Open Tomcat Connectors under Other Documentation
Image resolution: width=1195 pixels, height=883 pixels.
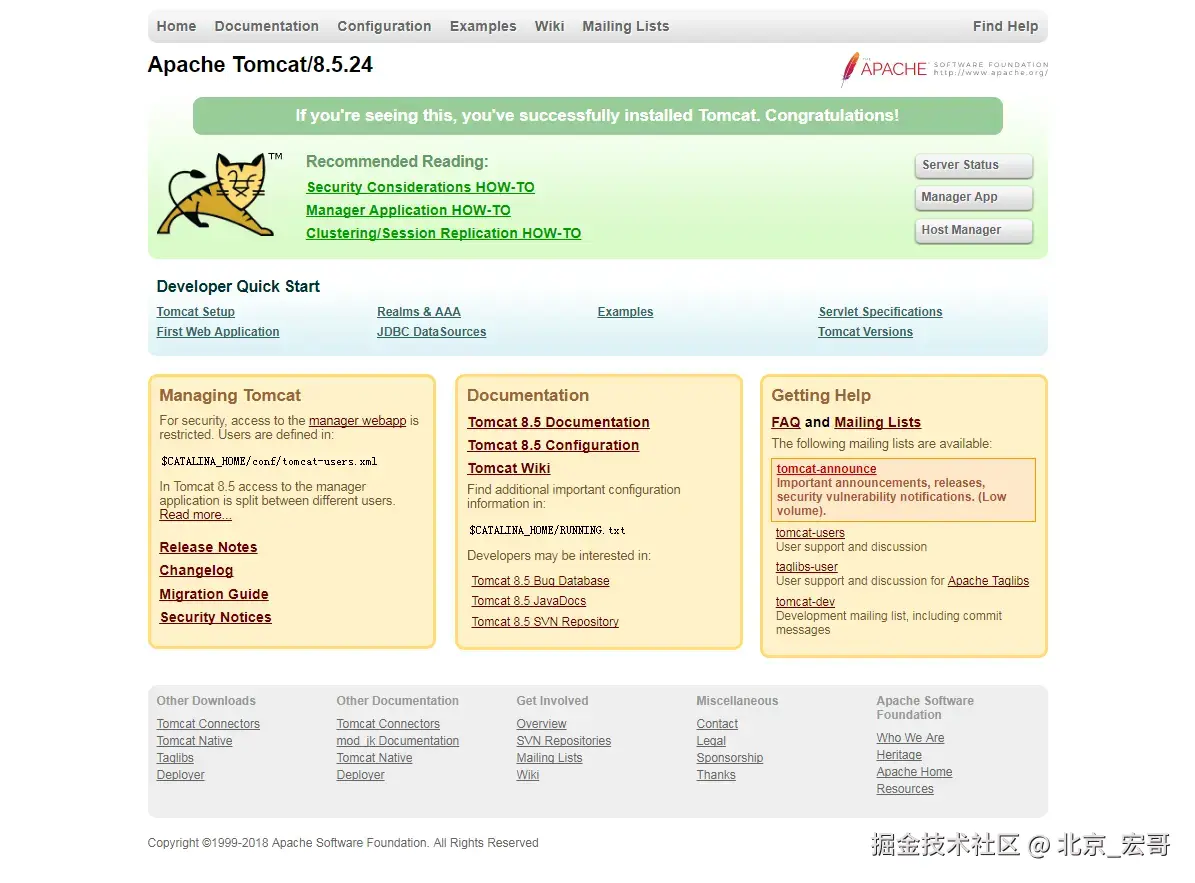[x=388, y=724]
